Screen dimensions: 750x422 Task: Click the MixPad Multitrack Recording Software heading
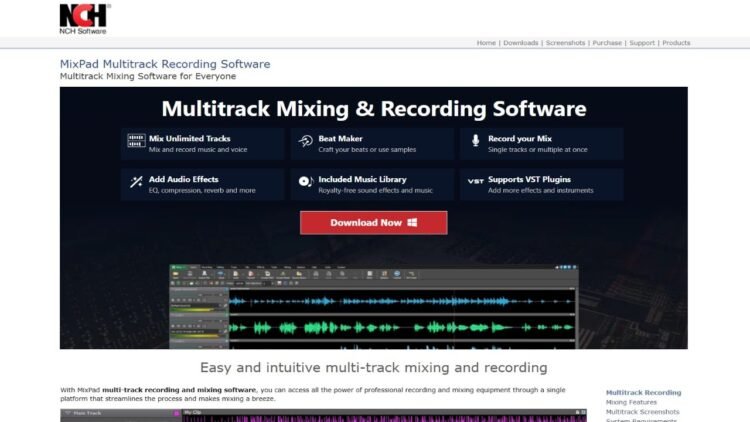pyautogui.click(x=165, y=64)
